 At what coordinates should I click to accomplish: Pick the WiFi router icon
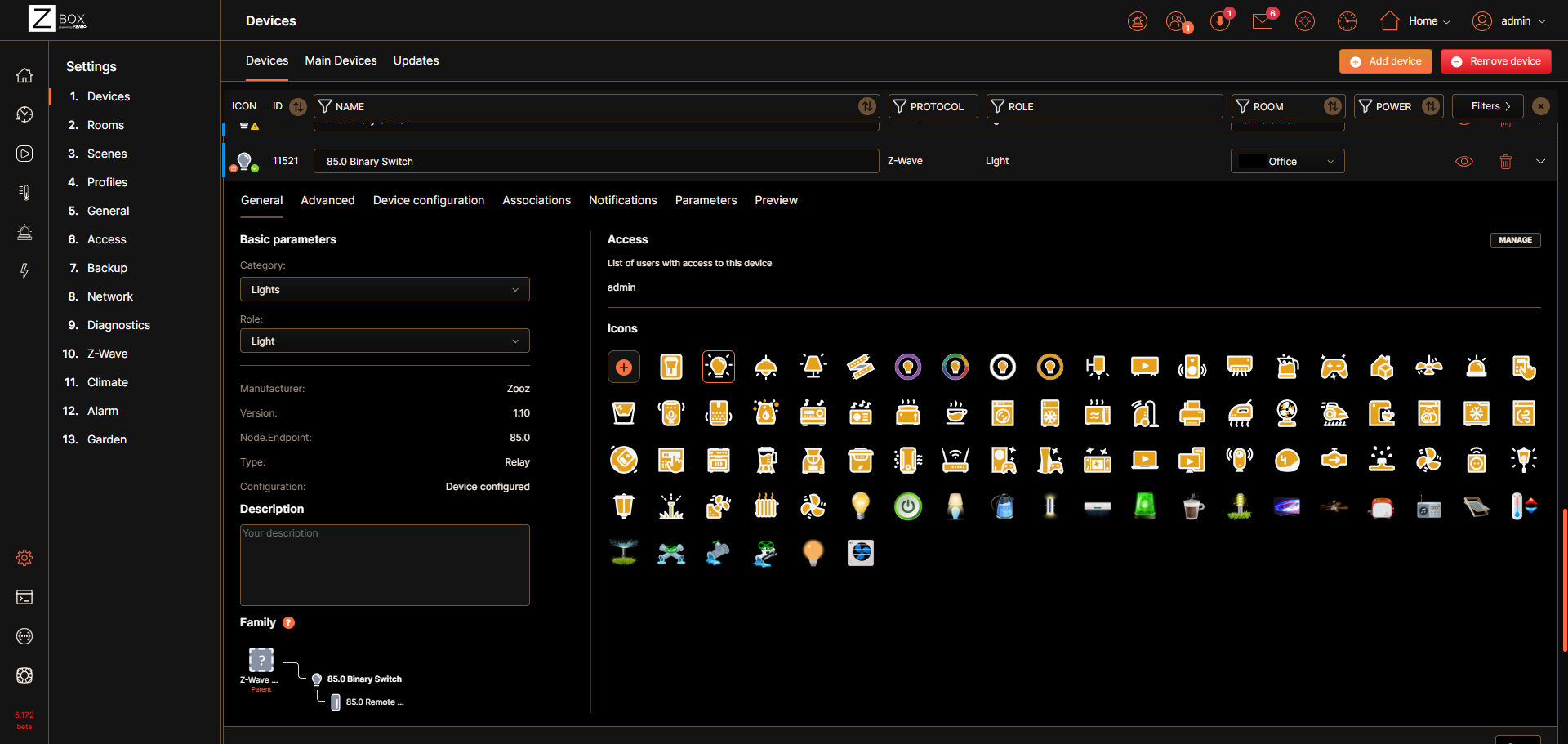point(955,460)
